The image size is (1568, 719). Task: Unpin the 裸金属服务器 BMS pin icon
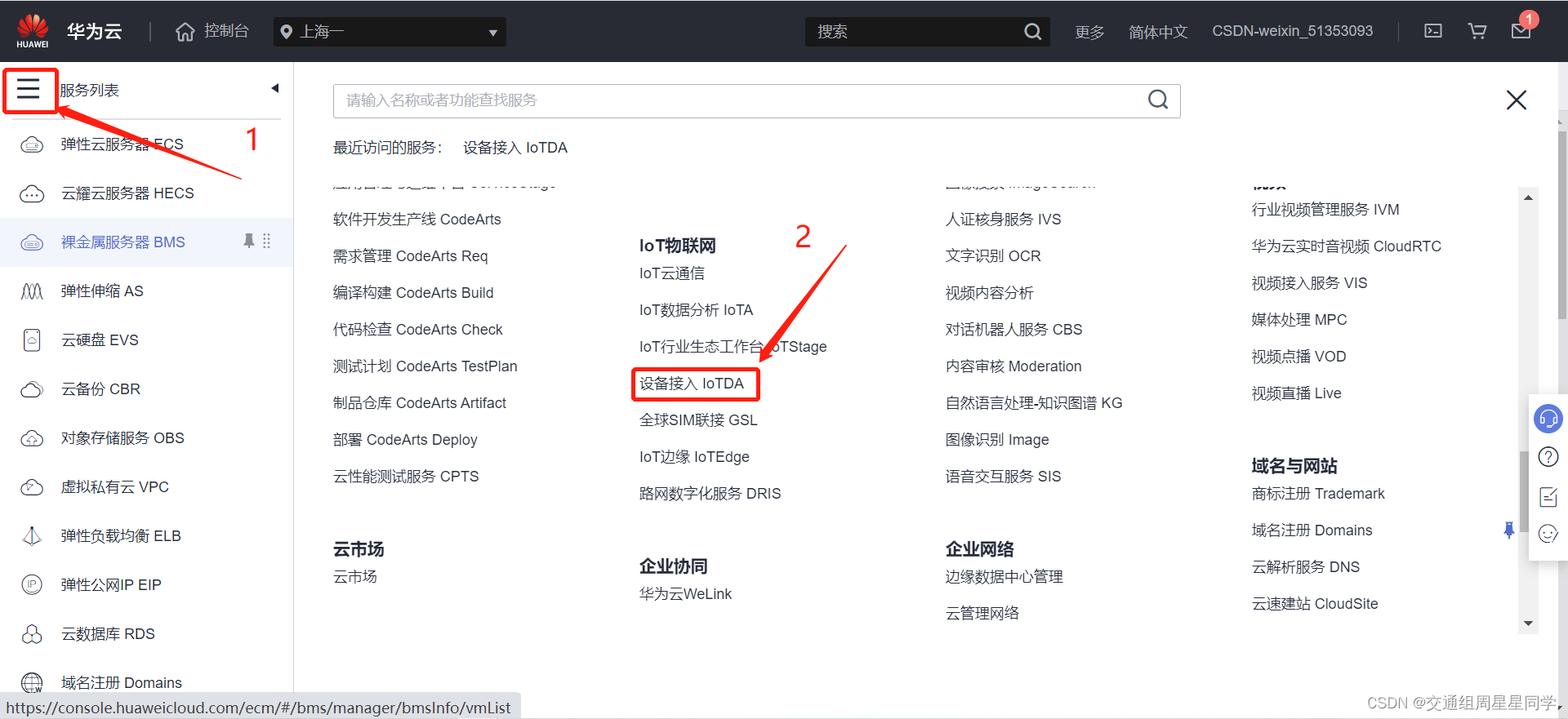pyautogui.click(x=249, y=241)
